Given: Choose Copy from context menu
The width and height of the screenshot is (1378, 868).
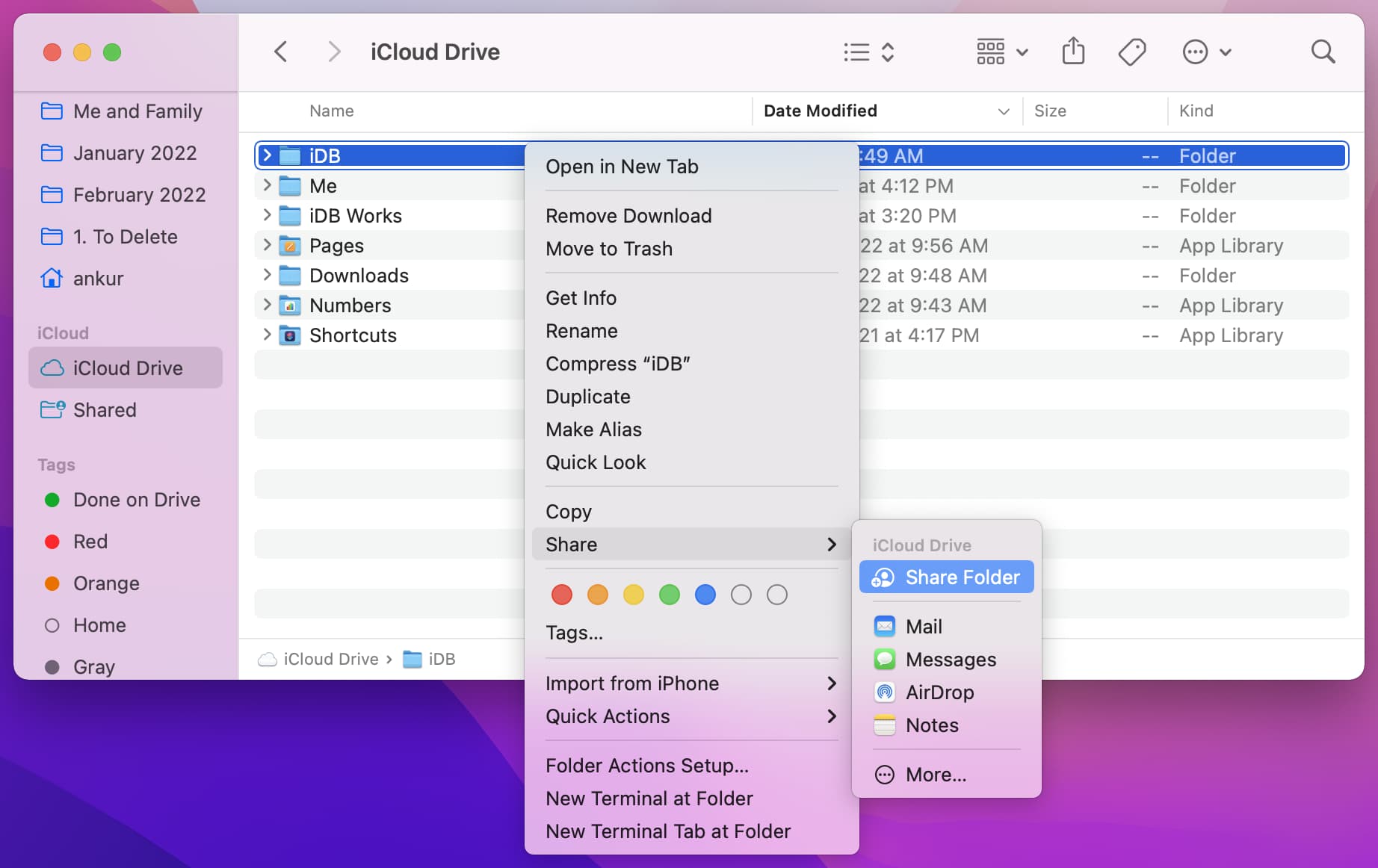Looking at the screenshot, I should (692, 512).
